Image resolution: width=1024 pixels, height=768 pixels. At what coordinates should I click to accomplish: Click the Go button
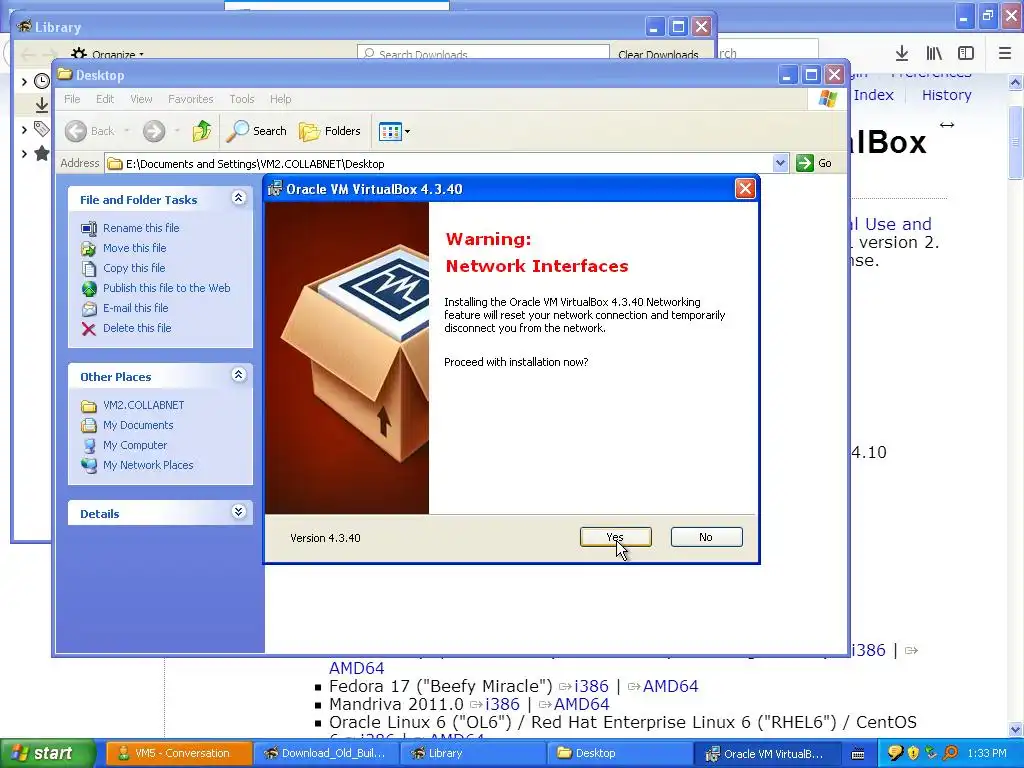click(x=814, y=163)
